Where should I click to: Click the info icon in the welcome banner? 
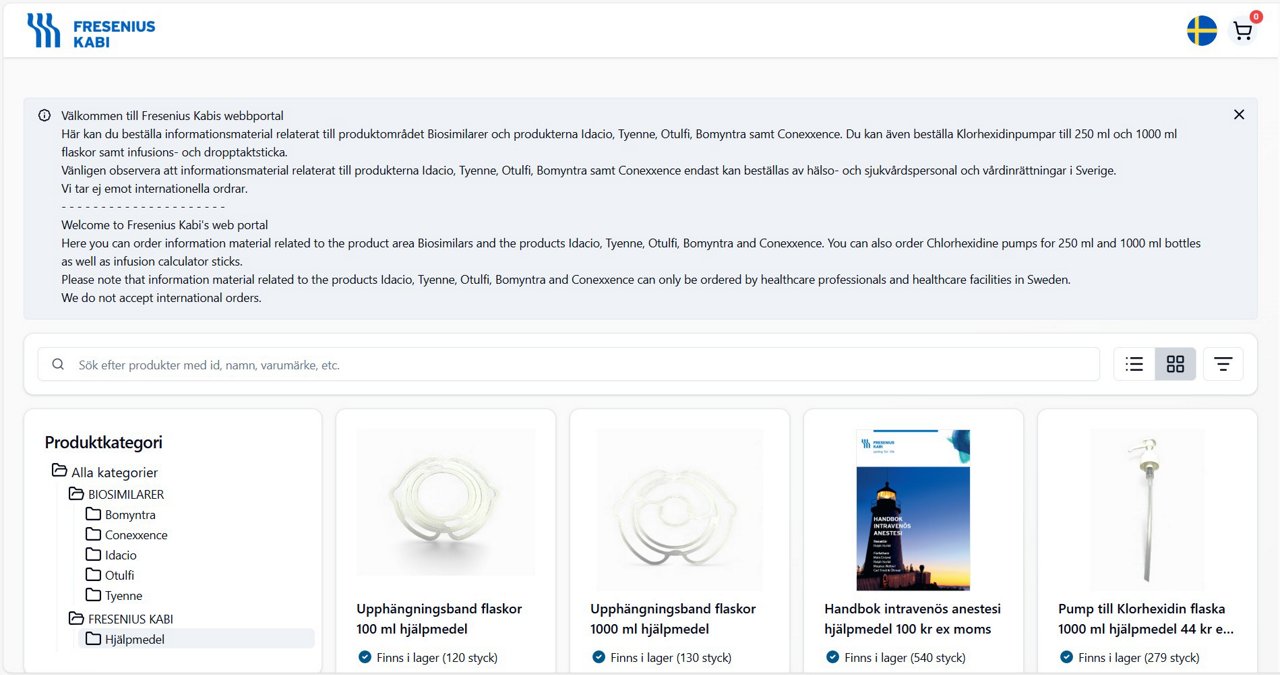pyautogui.click(x=45, y=116)
